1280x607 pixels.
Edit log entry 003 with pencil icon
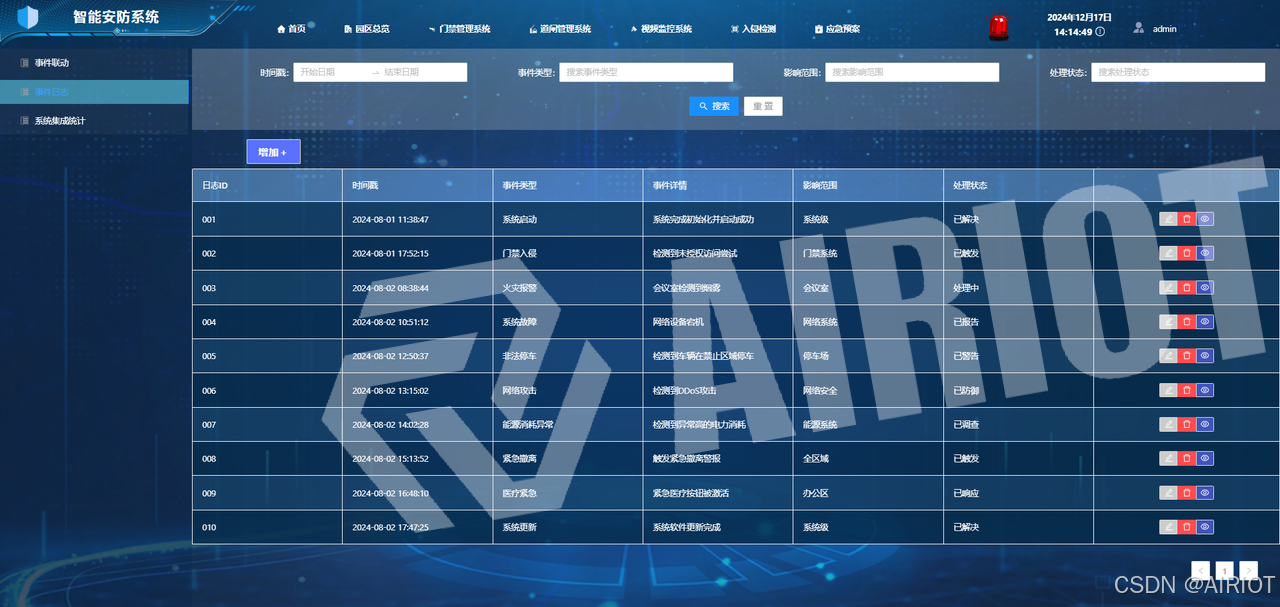point(1168,288)
